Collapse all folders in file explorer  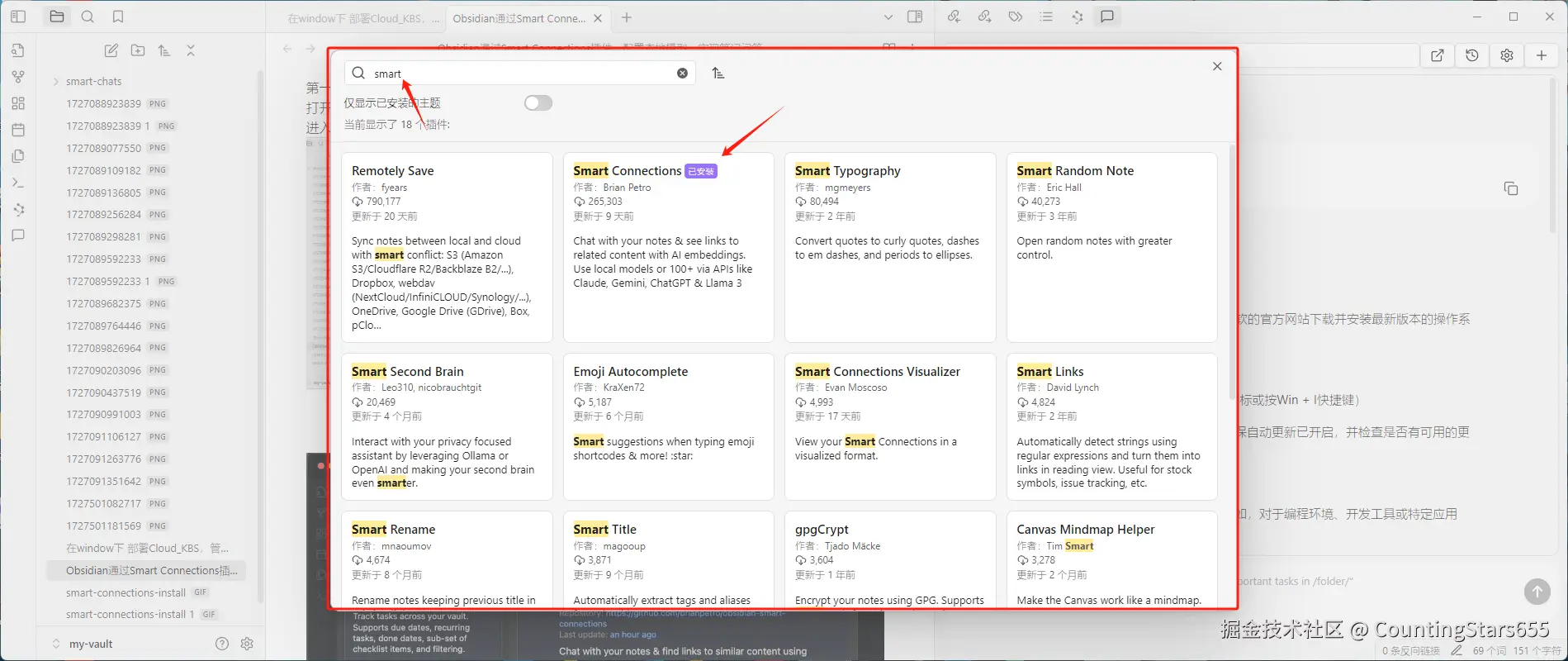pos(191,50)
